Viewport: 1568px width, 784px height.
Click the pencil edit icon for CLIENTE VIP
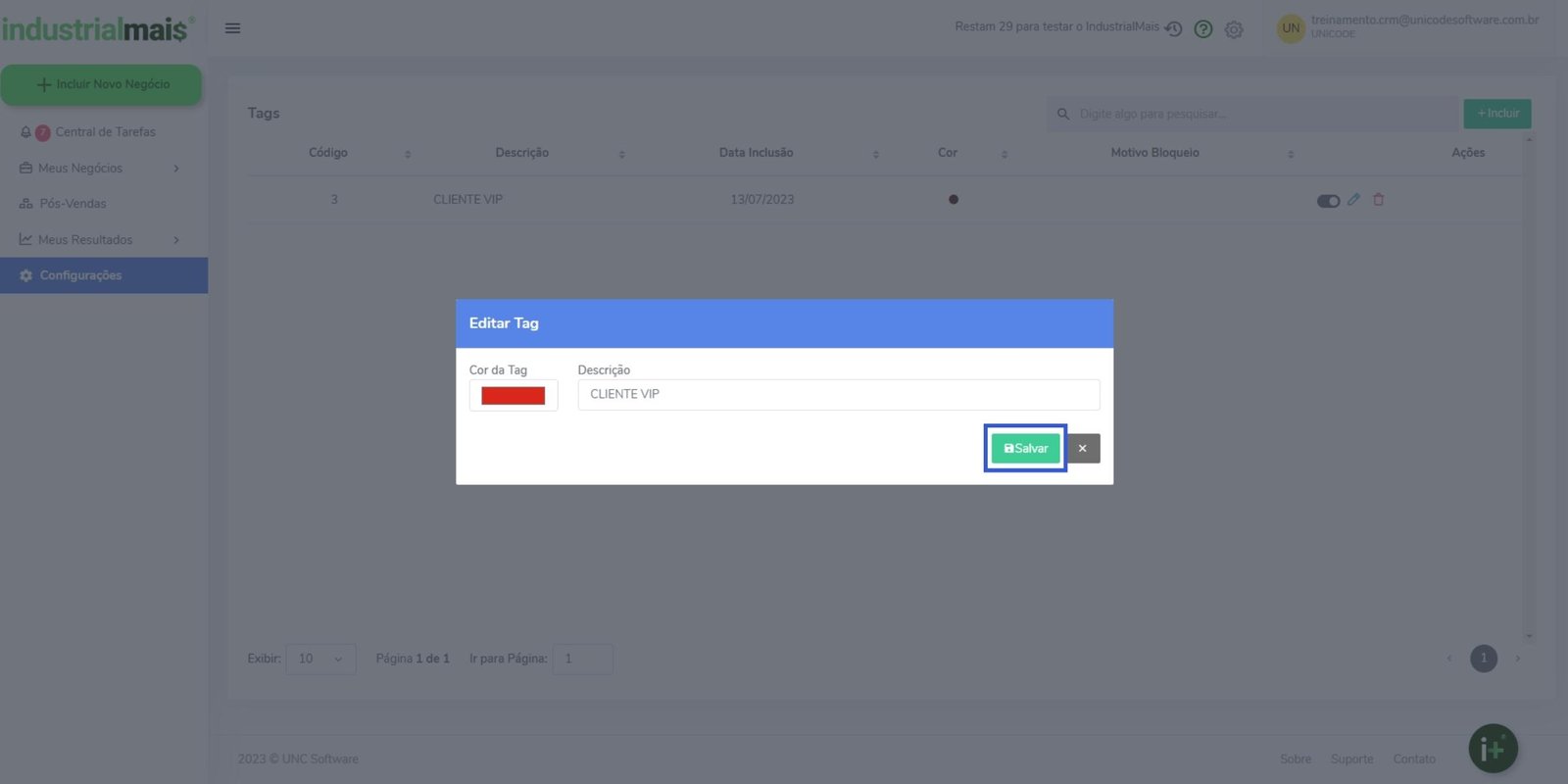click(x=1353, y=200)
